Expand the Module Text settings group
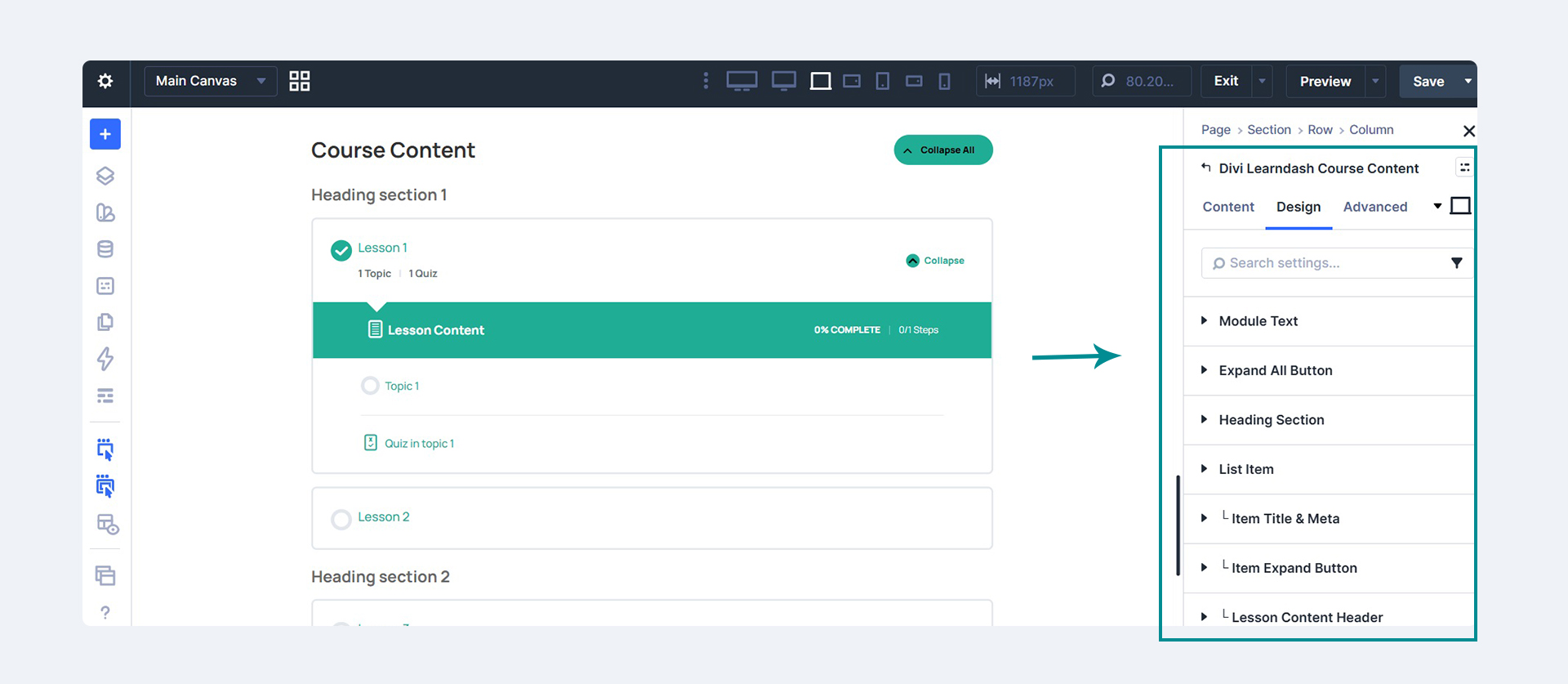Viewport: 1568px width, 684px height. (1330, 321)
